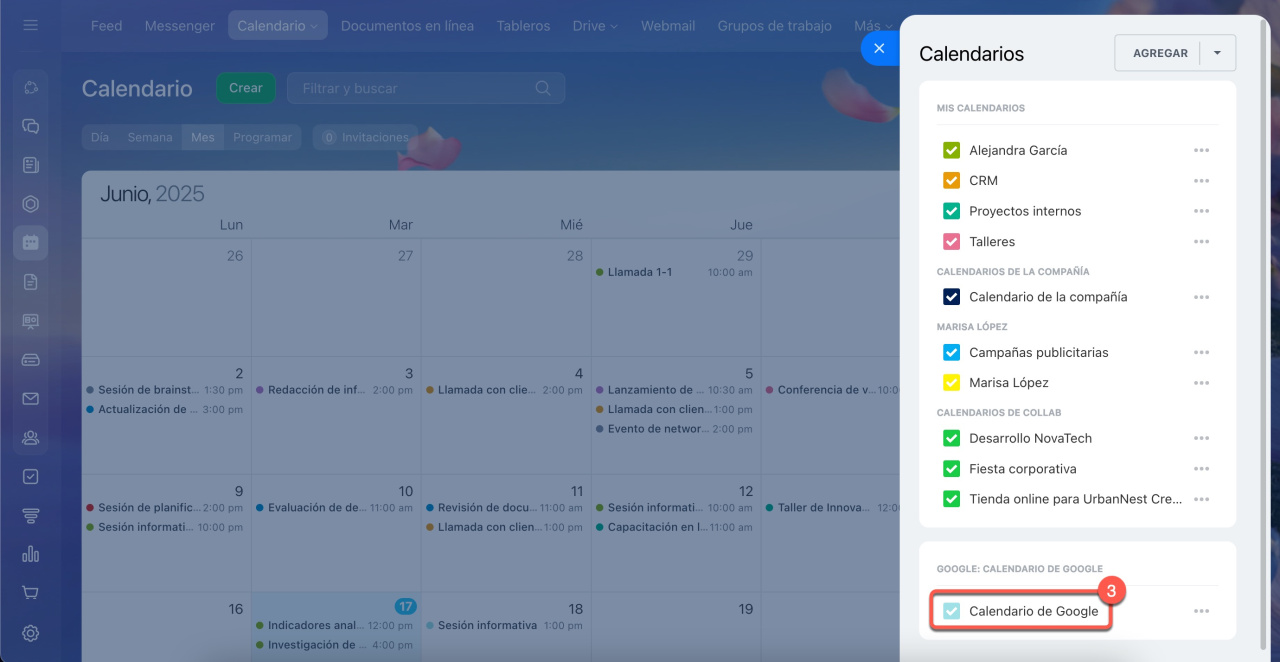Viewport: 1280px width, 662px height.
Task: Open the bar chart analytics icon
Action: point(30,554)
